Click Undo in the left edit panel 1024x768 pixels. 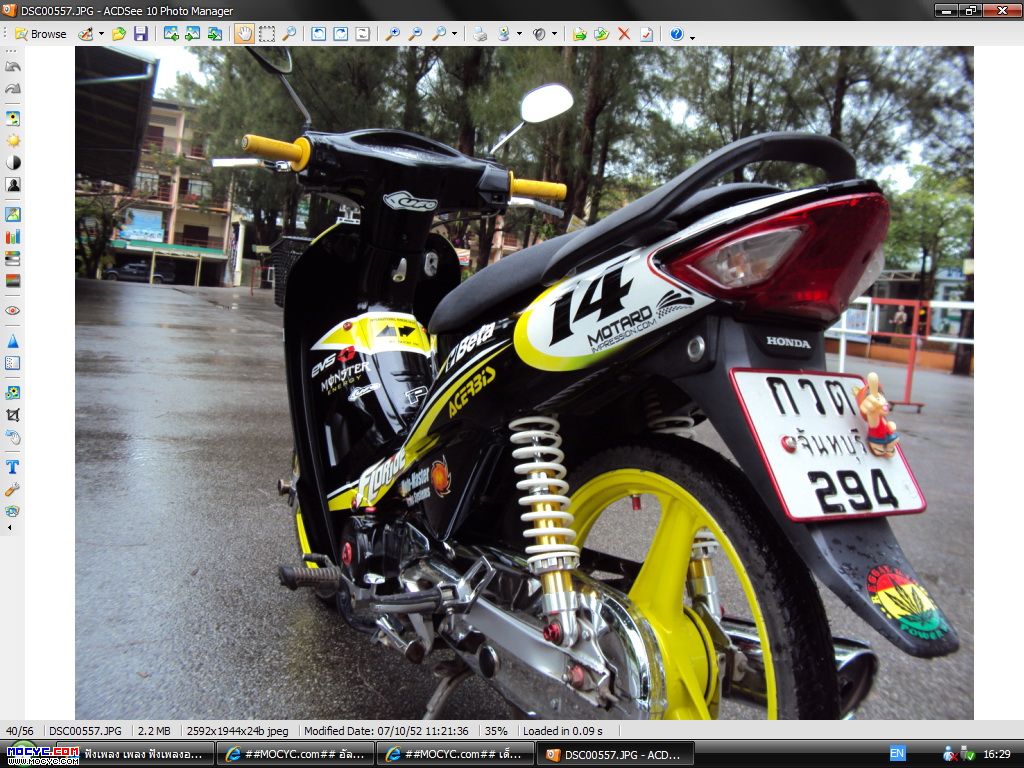click(x=12, y=67)
